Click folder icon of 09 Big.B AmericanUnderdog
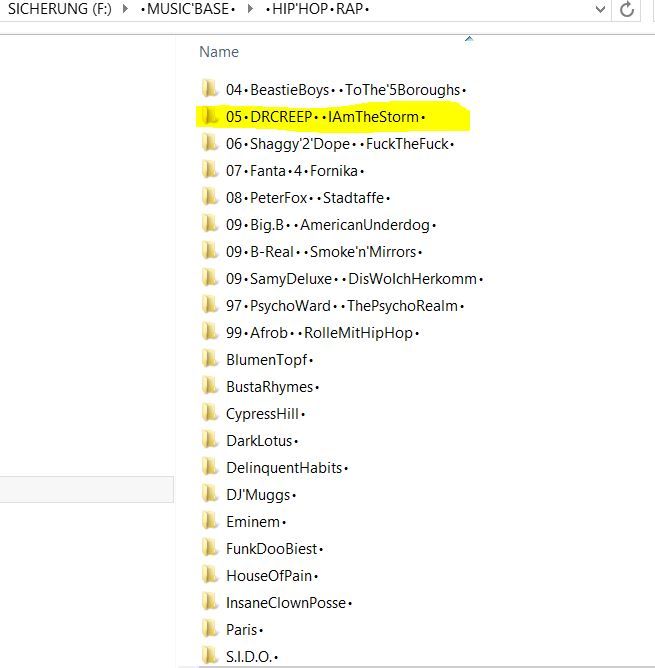Image resolution: width=655 pixels, height=668 pixels. (x=210, y=224)
